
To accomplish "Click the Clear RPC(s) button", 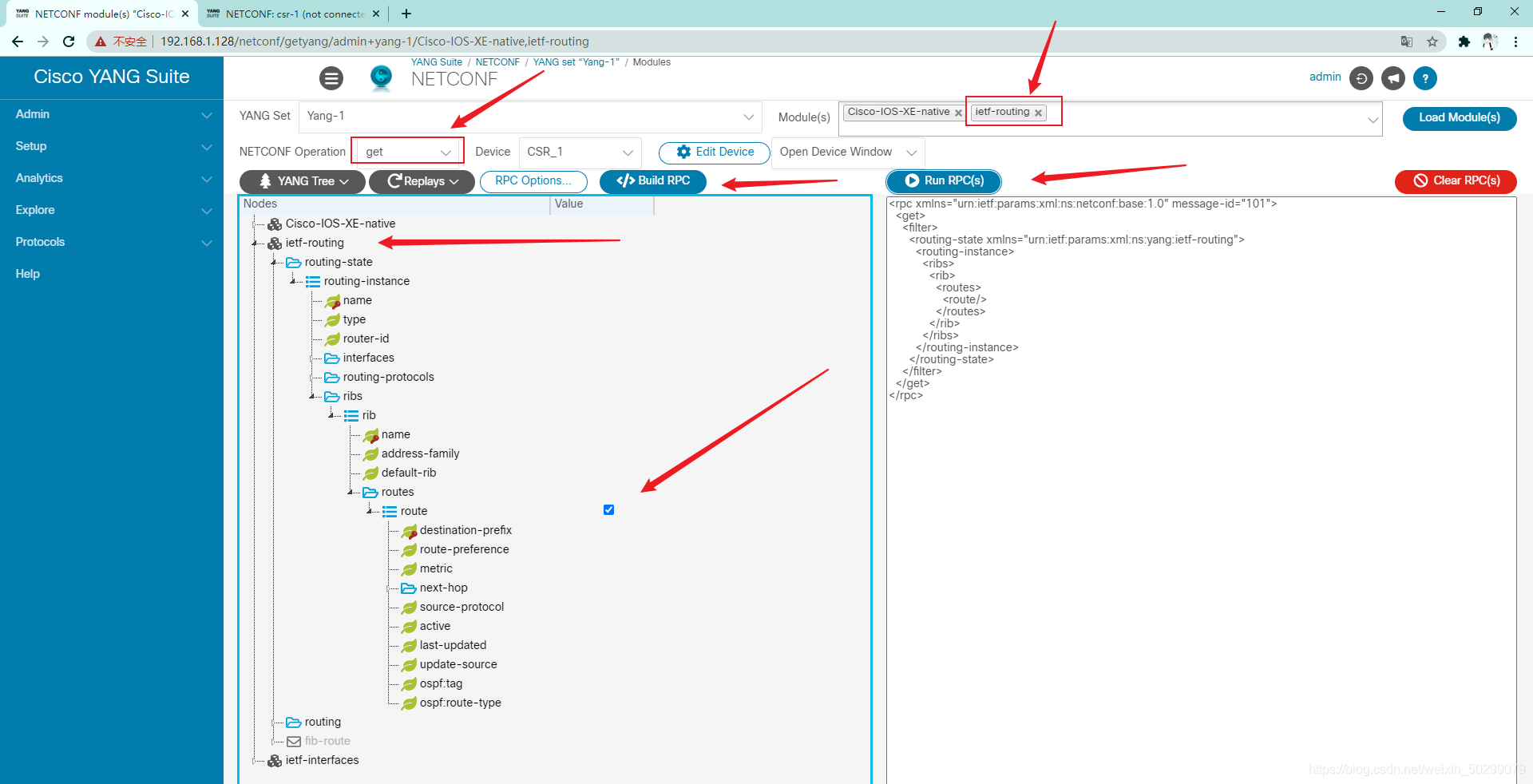I will [1456, 181].
